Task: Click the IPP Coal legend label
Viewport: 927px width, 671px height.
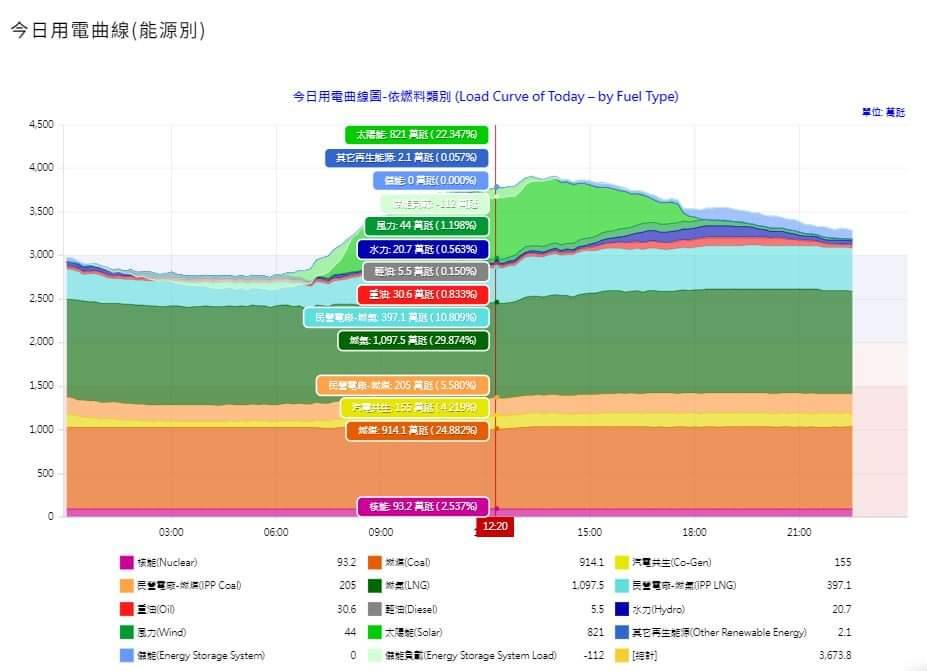Action: click(x=189, y=585)
